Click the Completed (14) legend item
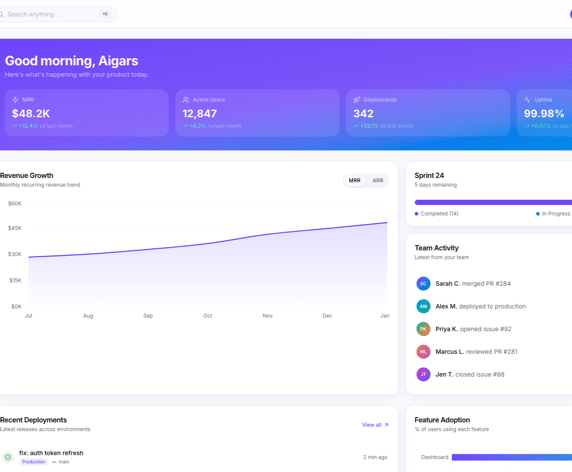572x472 pixels. (x=437, y=214)
